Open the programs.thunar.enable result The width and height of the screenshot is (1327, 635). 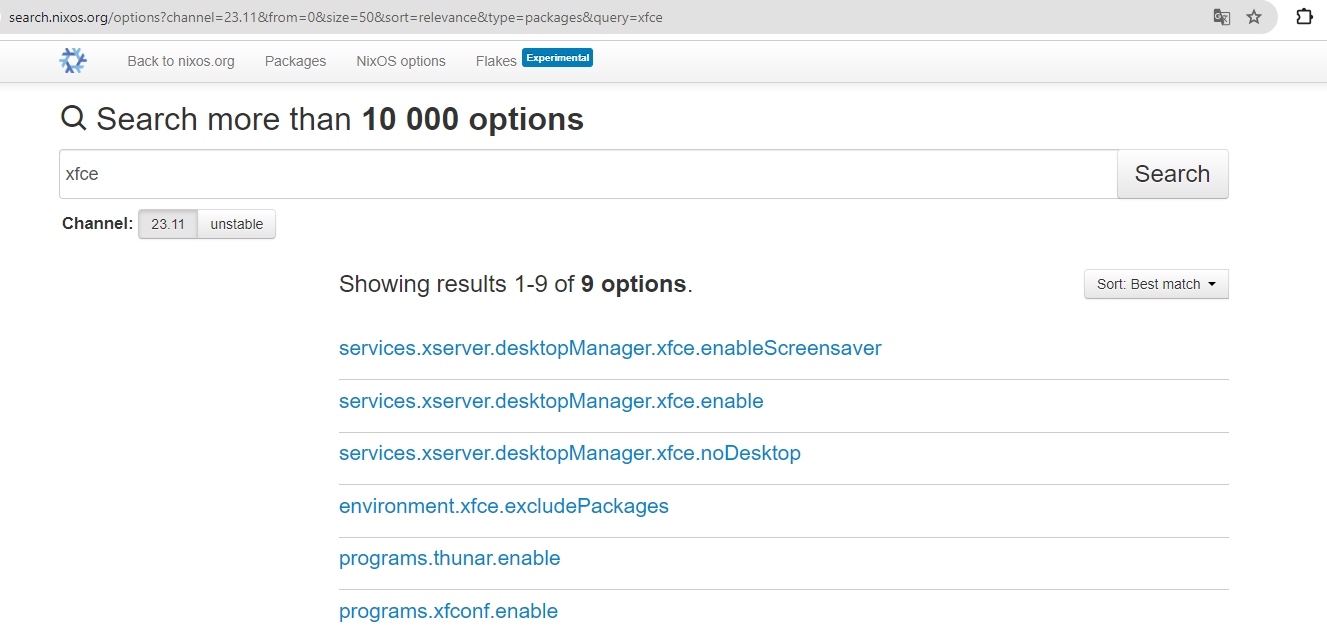pyautogui.click(x=450, y=558)
